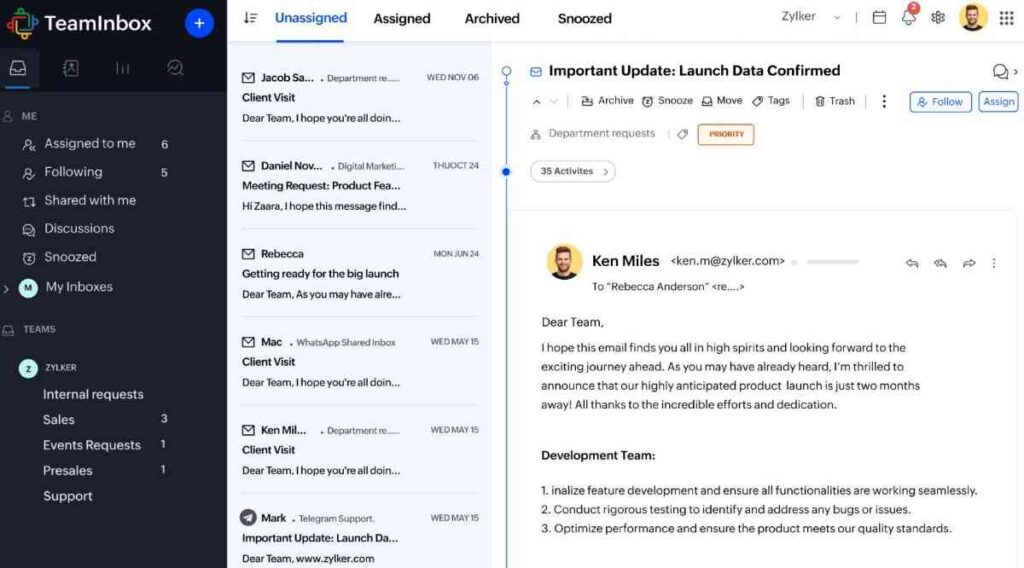
Task: Reply to Ken Miles email
Action: 912,263
